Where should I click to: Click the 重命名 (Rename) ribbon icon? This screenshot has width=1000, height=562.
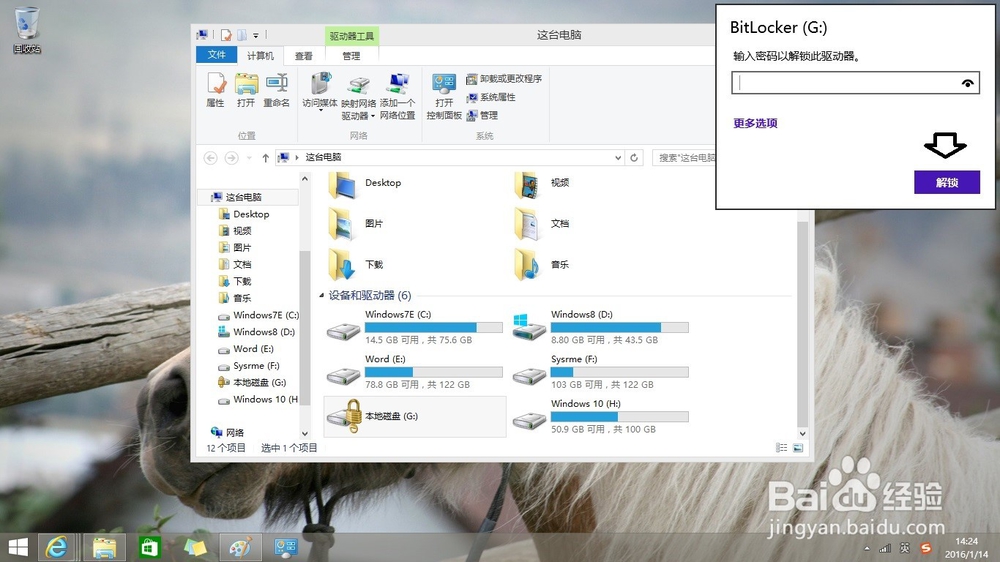[276, 89]
